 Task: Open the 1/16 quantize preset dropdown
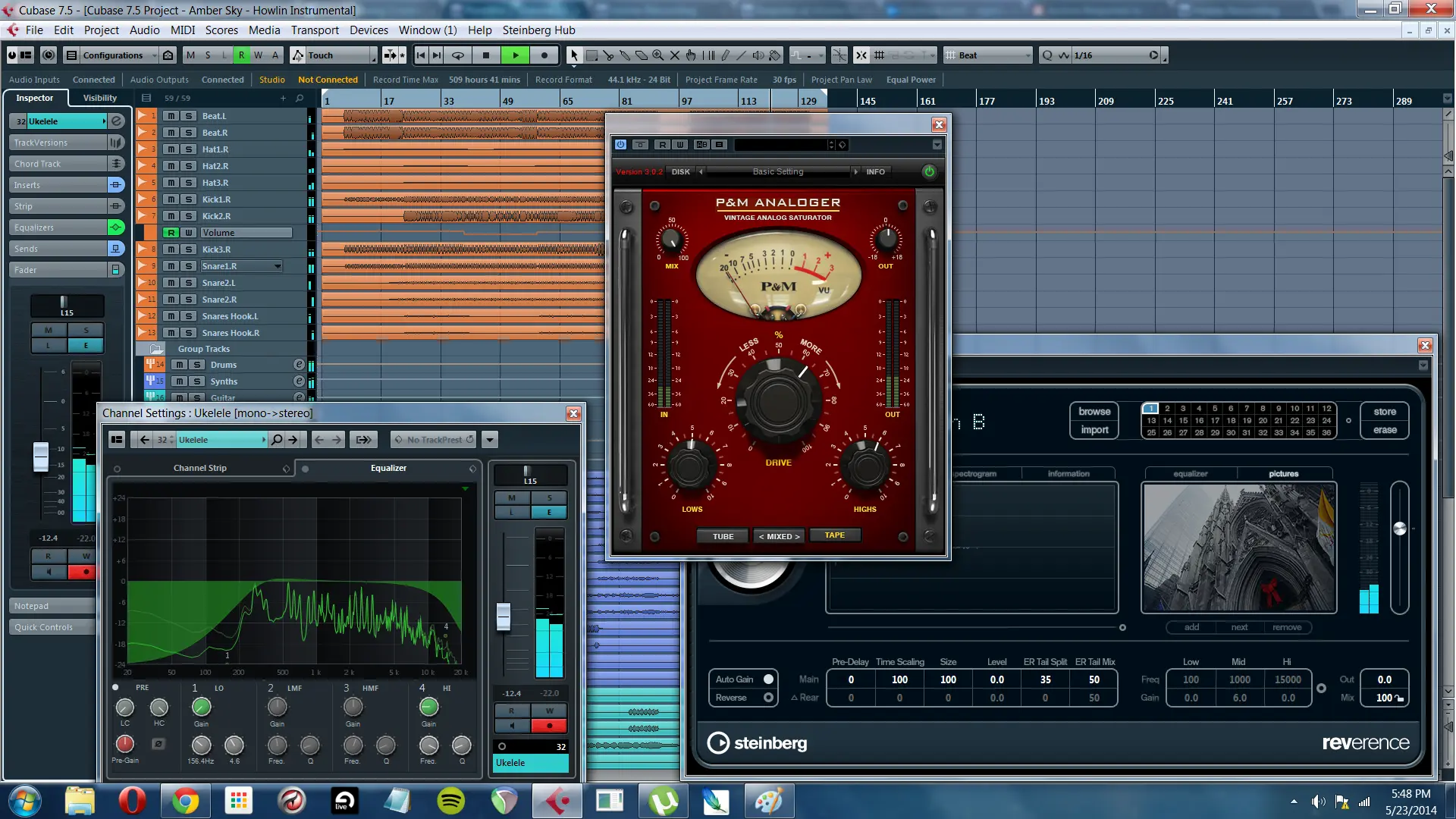(x=1115, y=55)
